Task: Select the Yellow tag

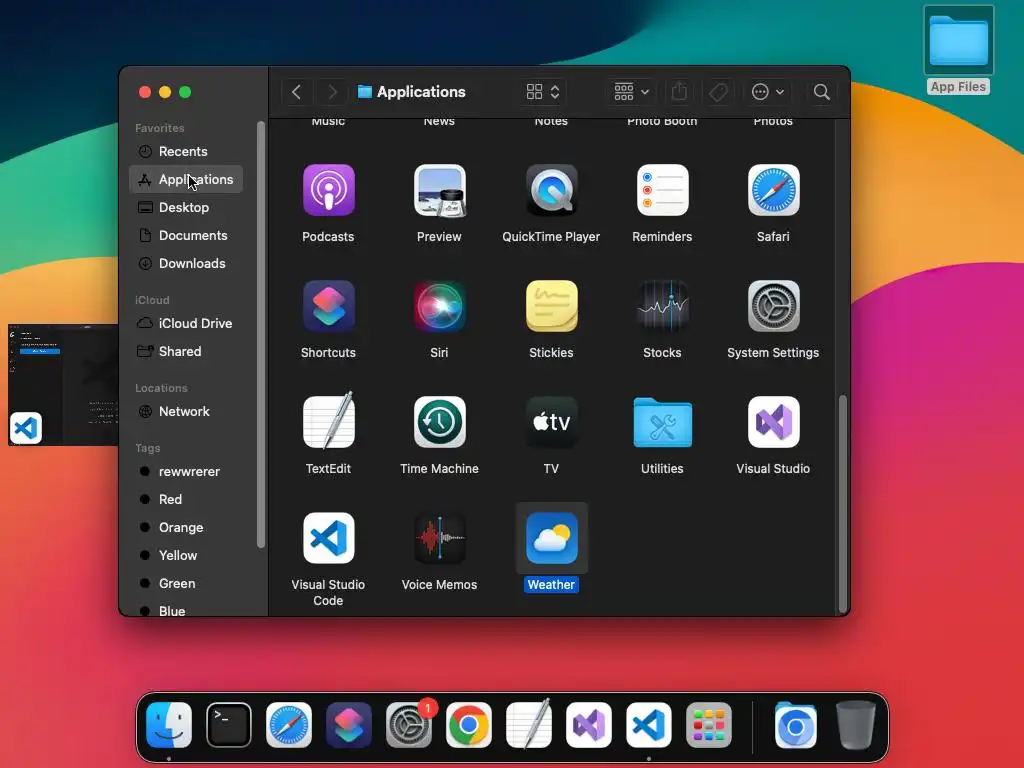Action: pos(186,556)
